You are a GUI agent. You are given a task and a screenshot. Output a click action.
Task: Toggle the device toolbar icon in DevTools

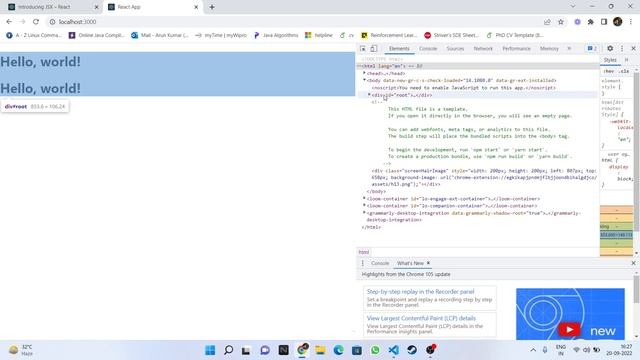tap(373, 49)
